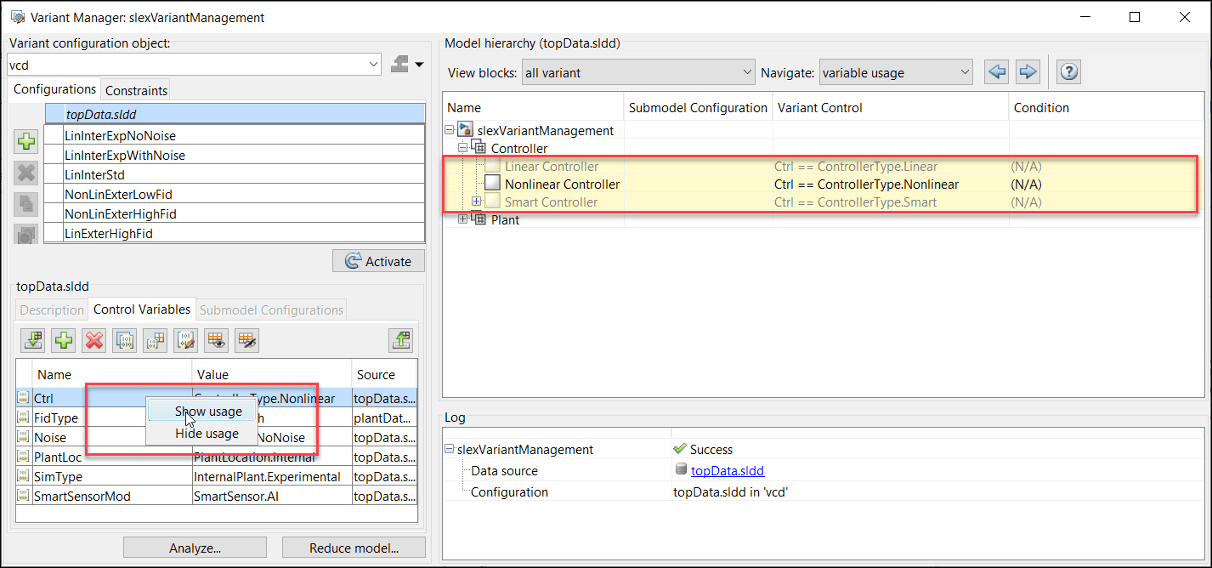The height and width of the screenshot is (568, 1212).
Task: Open the topData.sldd data source link
Action: [x=727, y=471]
